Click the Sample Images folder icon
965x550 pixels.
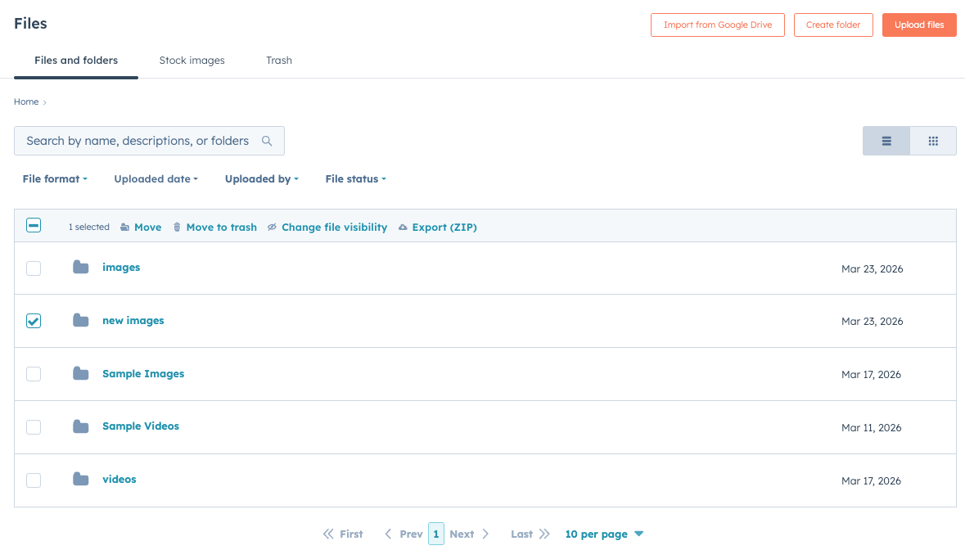click(x=81, y=373)
